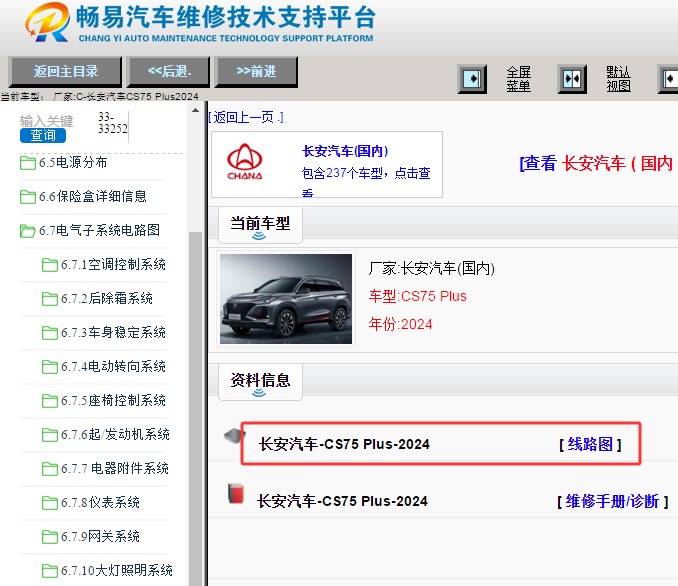This screenshot has height=586, width=678.
Task: Click folder icon for 6.7.5座椅控制系统
Action: [x=50, y=400]
